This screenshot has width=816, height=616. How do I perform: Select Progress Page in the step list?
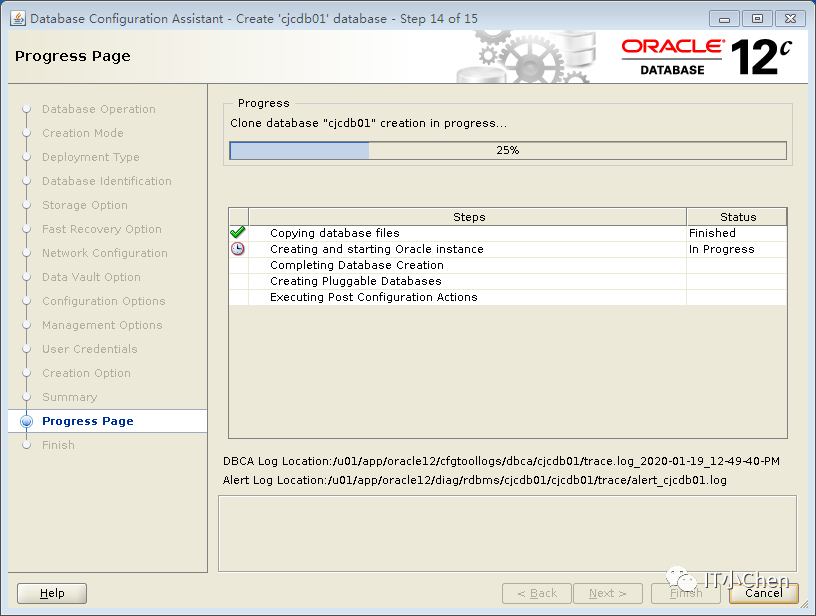pyautogui.click(x=87, y=421)
